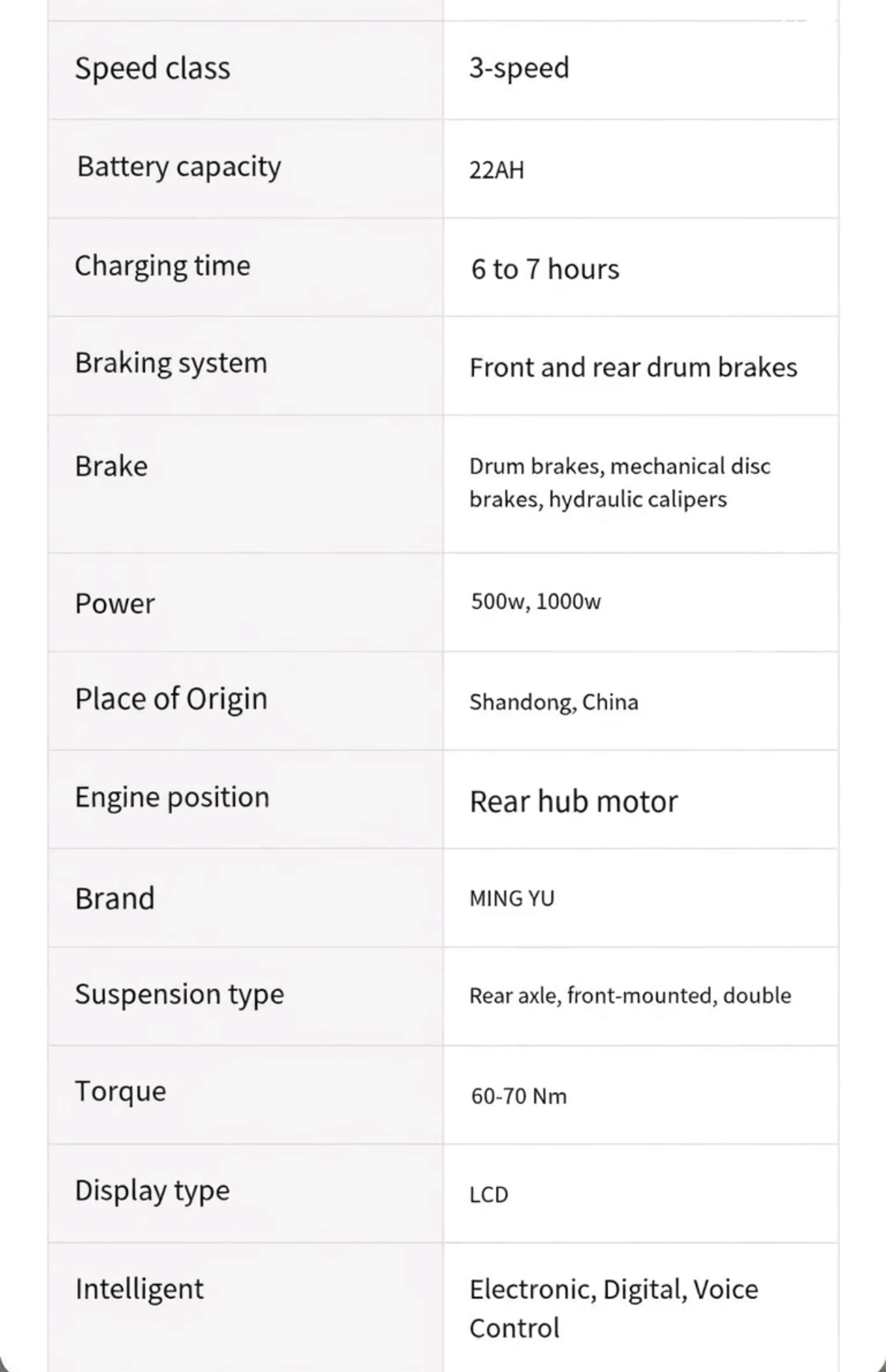886x1372 pixels.
Task: Click the hydraulic calipers brake description
Action: pyautogui.click(x=619, y=483)
